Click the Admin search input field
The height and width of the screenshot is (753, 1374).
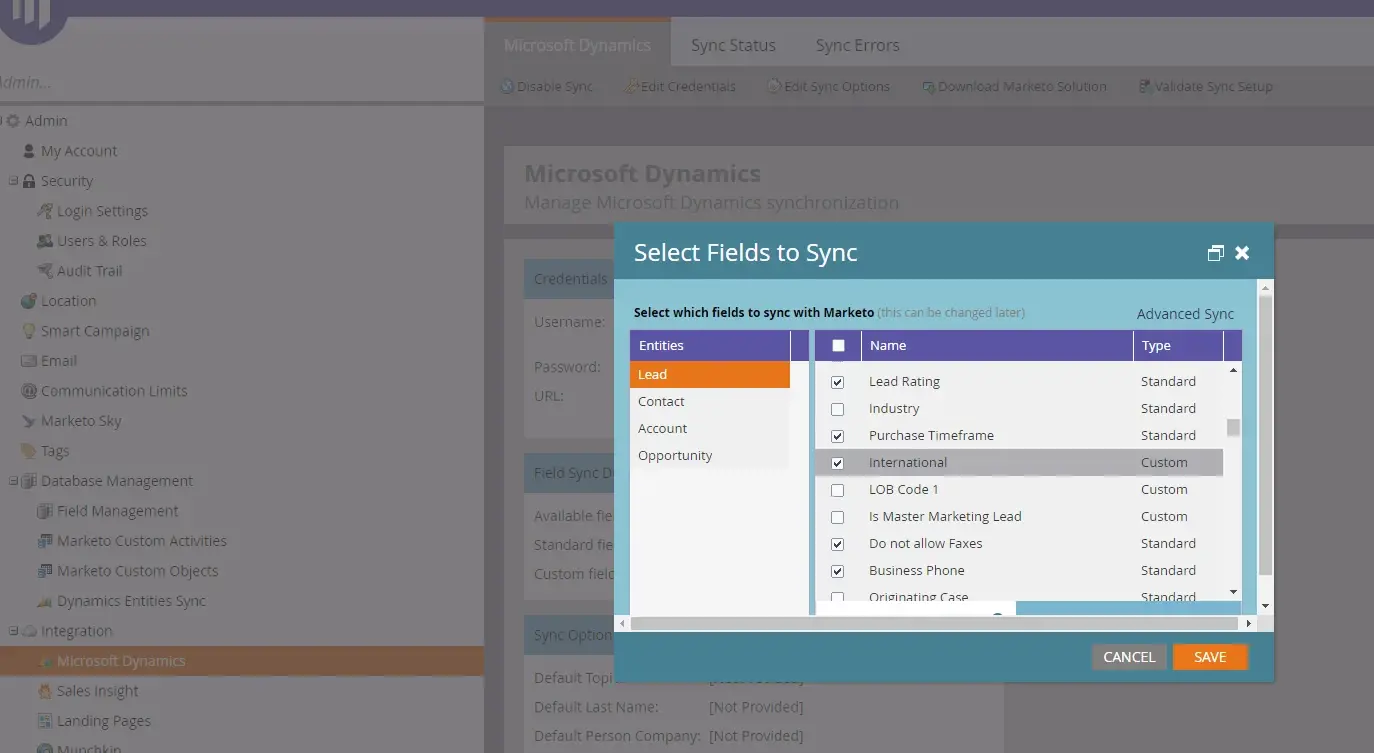click(x=240, y=82)
